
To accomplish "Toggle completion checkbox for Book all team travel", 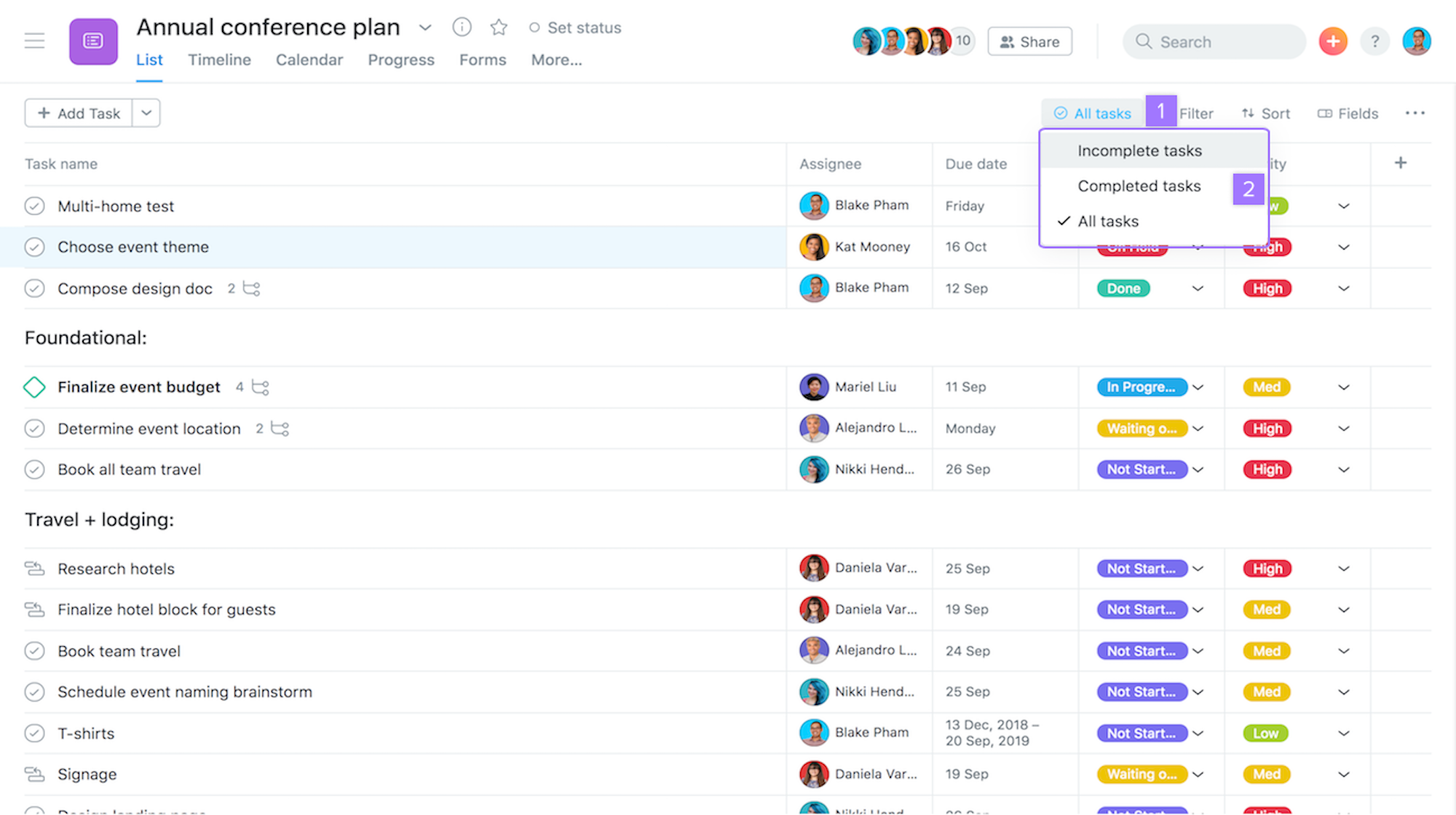I will 34,469.
